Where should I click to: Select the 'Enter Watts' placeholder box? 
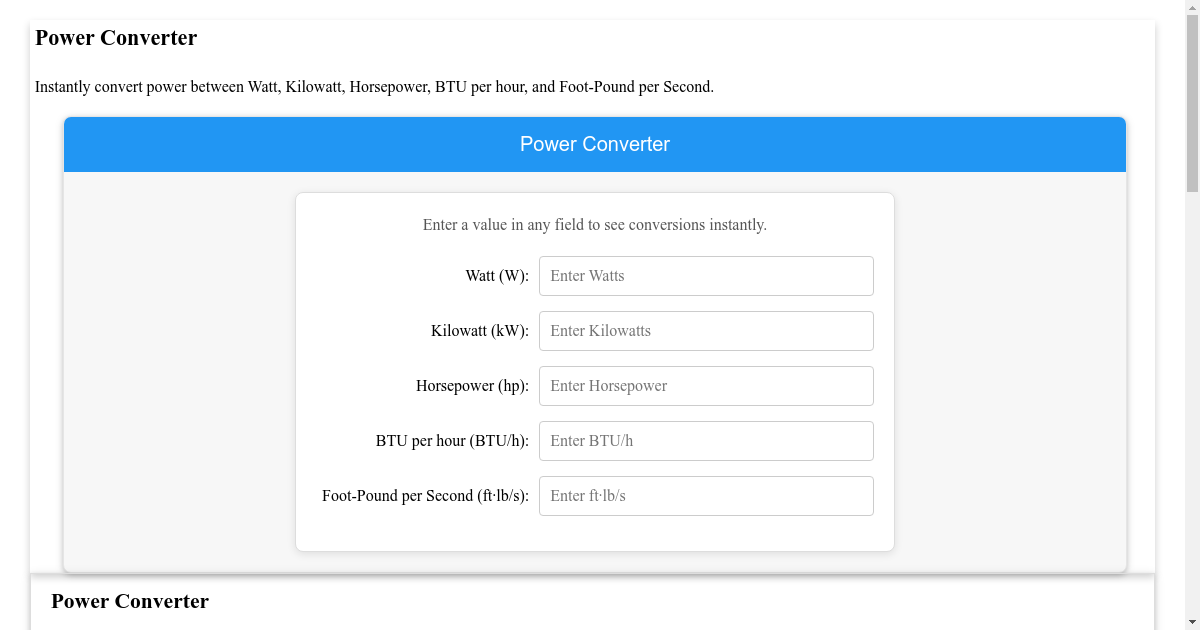tap(706, 275)
